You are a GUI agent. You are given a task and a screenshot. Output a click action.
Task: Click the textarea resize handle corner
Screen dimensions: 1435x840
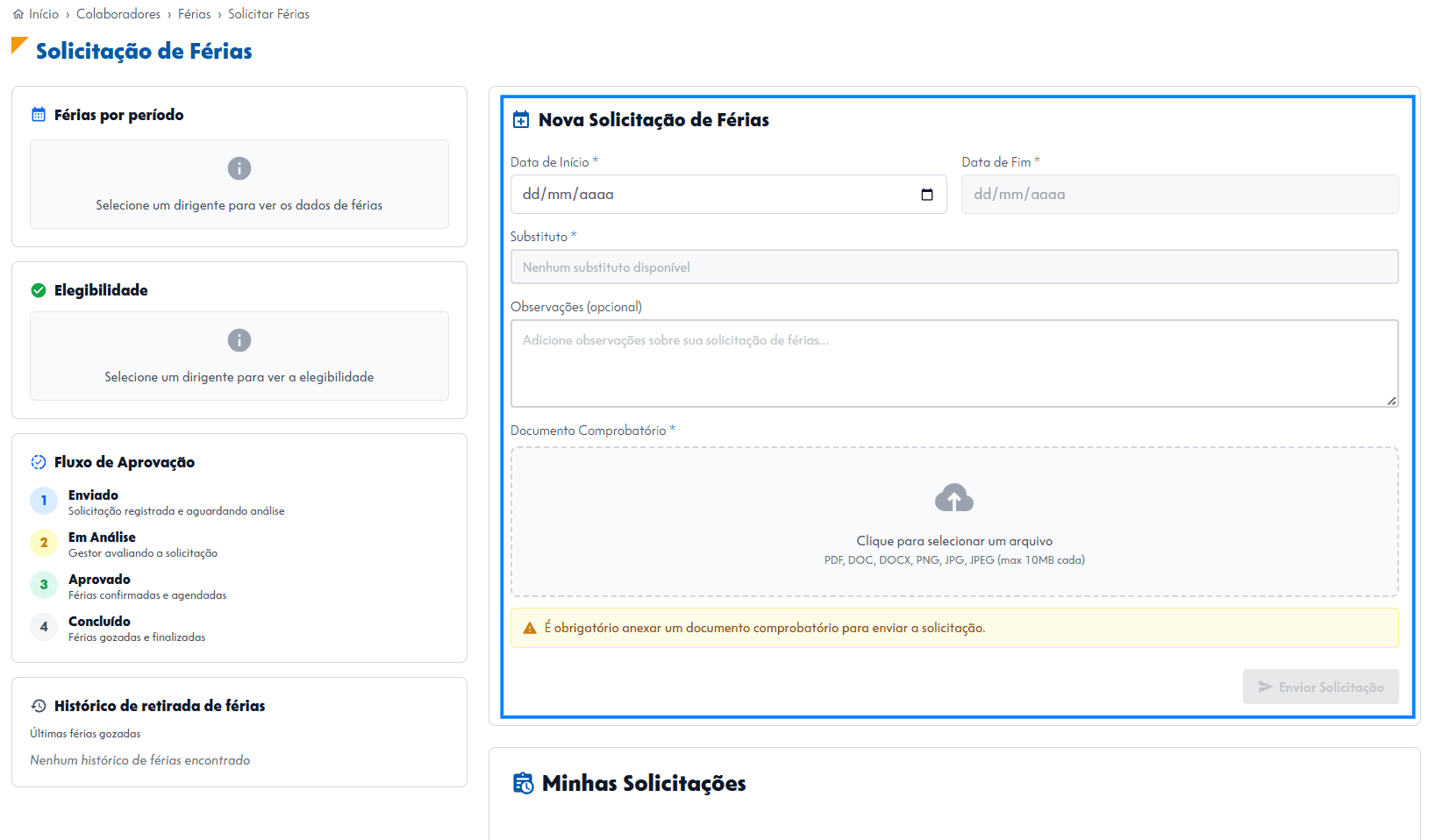tap(1392, 401)
